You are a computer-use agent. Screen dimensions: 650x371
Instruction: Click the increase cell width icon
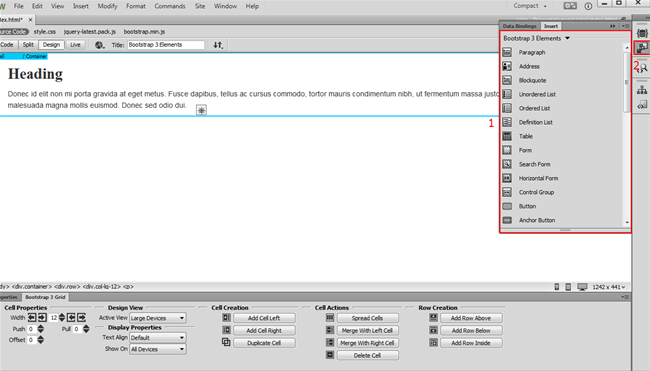click(42, 318)
